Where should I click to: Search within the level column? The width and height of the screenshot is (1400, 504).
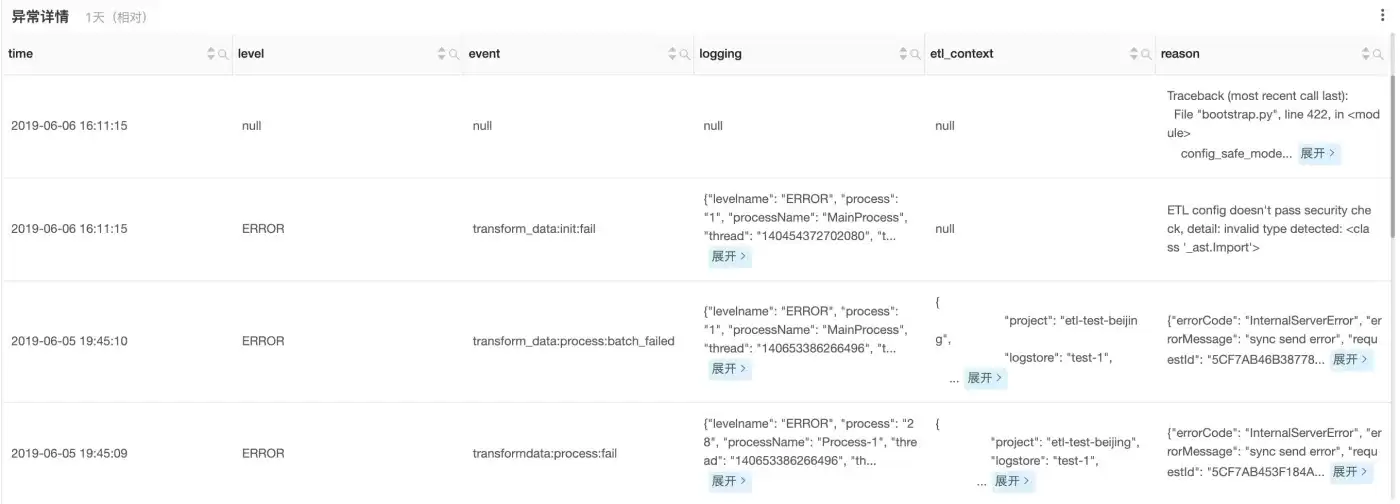(455, 54)
